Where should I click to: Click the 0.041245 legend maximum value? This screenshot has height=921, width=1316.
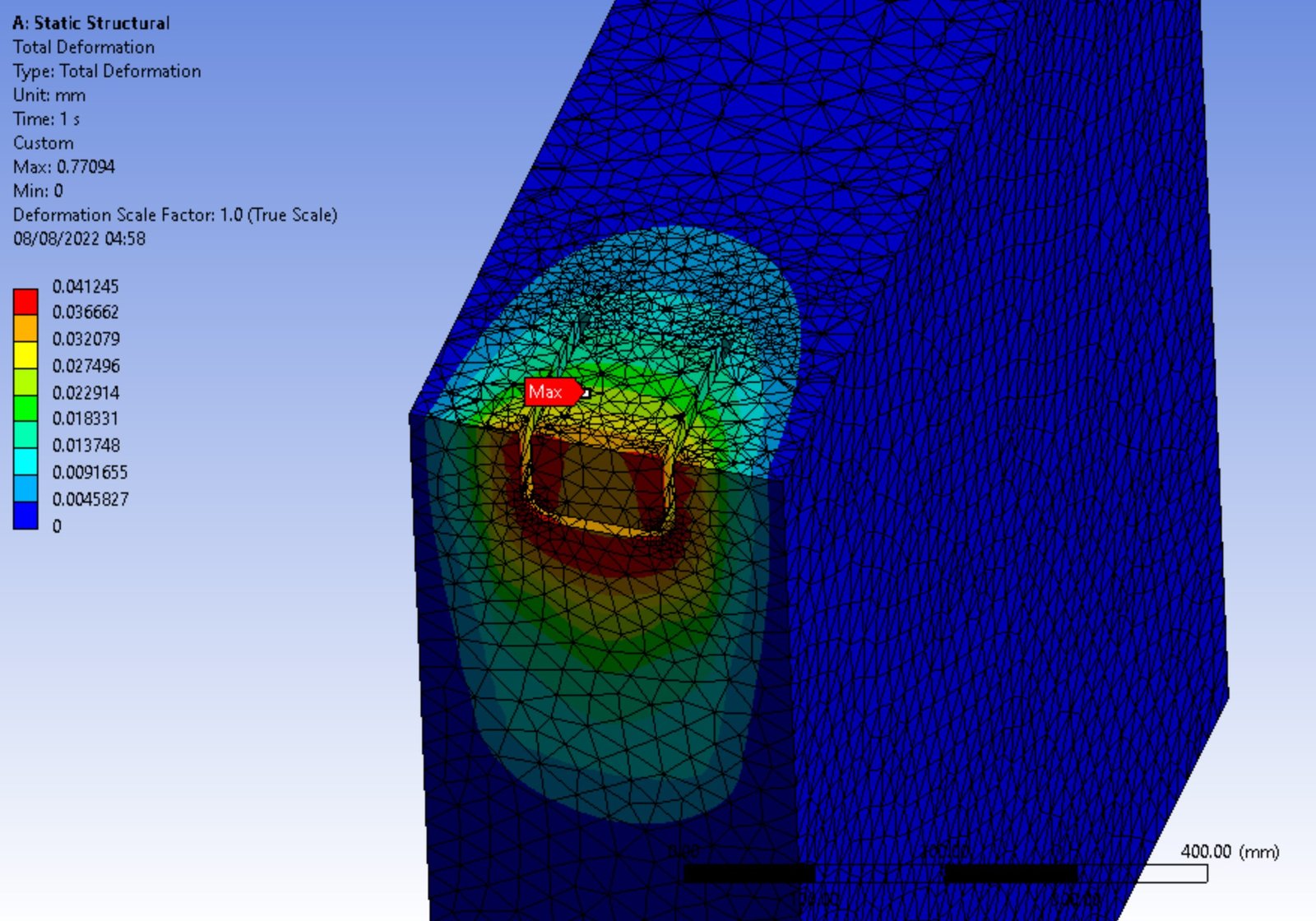pyautogui.click(x=86, y=286)
